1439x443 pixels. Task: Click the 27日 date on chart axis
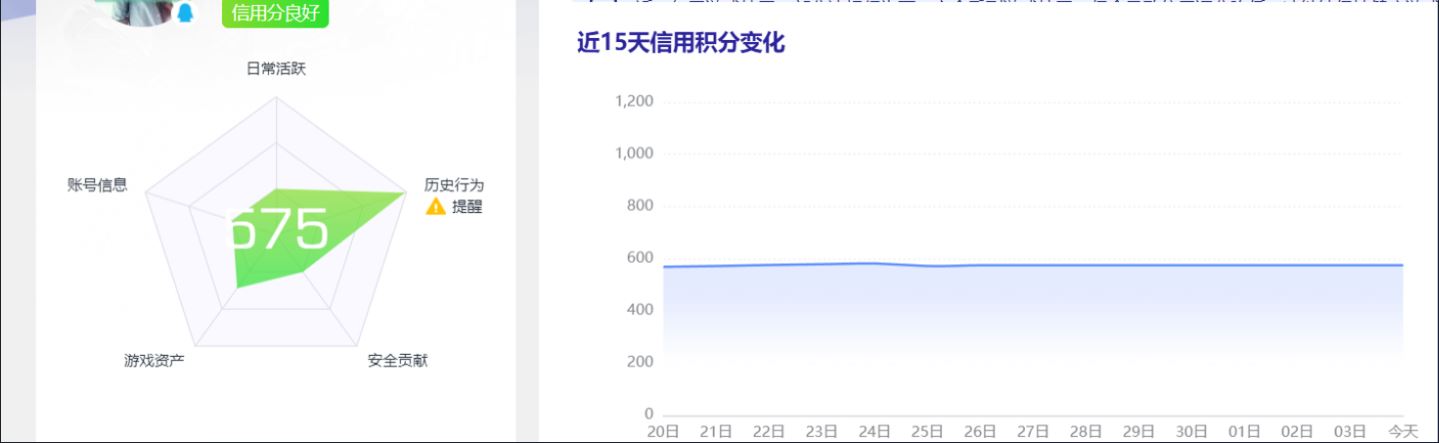pos(1033,431)
